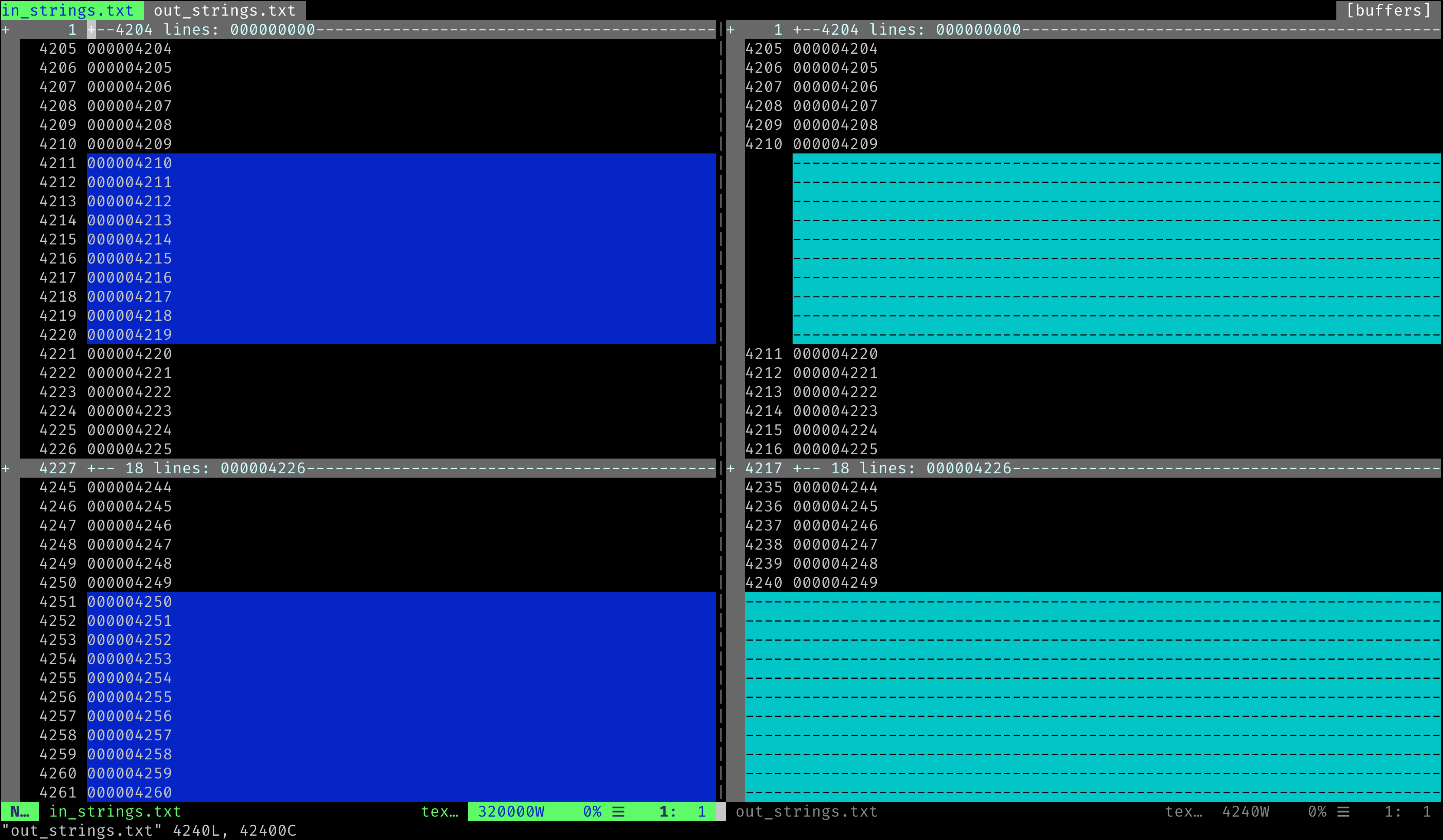Click the hamburger lines icon in left statusline
The width and height of the screenshot is (1443, 840).
(x=618, y=811)
